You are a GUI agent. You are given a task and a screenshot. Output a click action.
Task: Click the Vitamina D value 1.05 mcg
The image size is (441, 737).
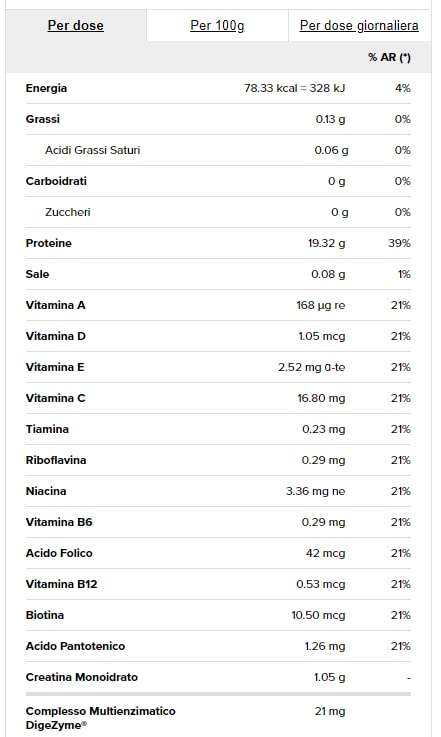tap(322, 336)
